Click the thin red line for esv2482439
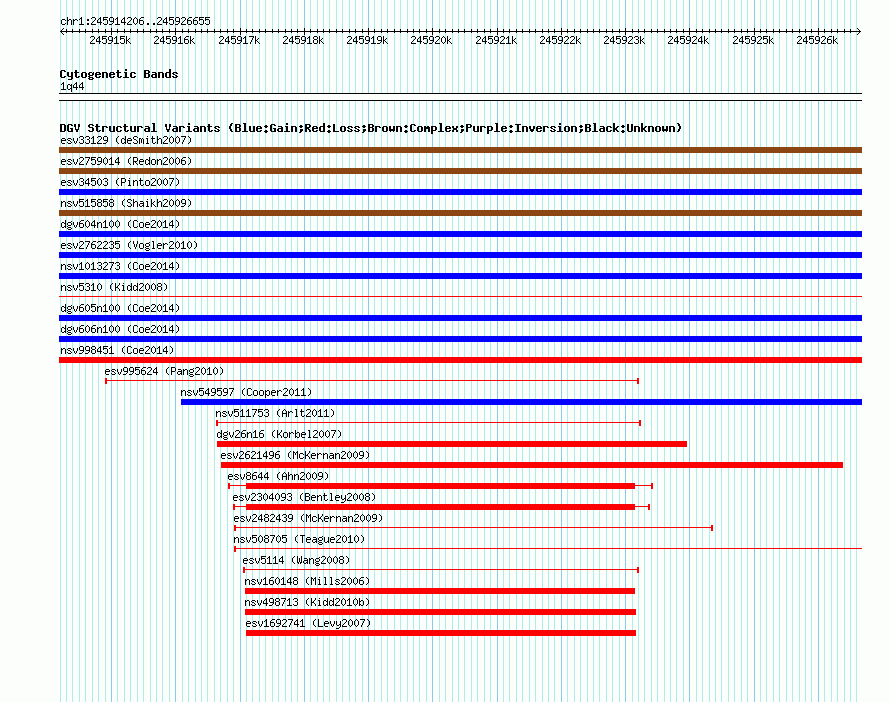This screenshot has width=890, height=702. coord(473,528)
